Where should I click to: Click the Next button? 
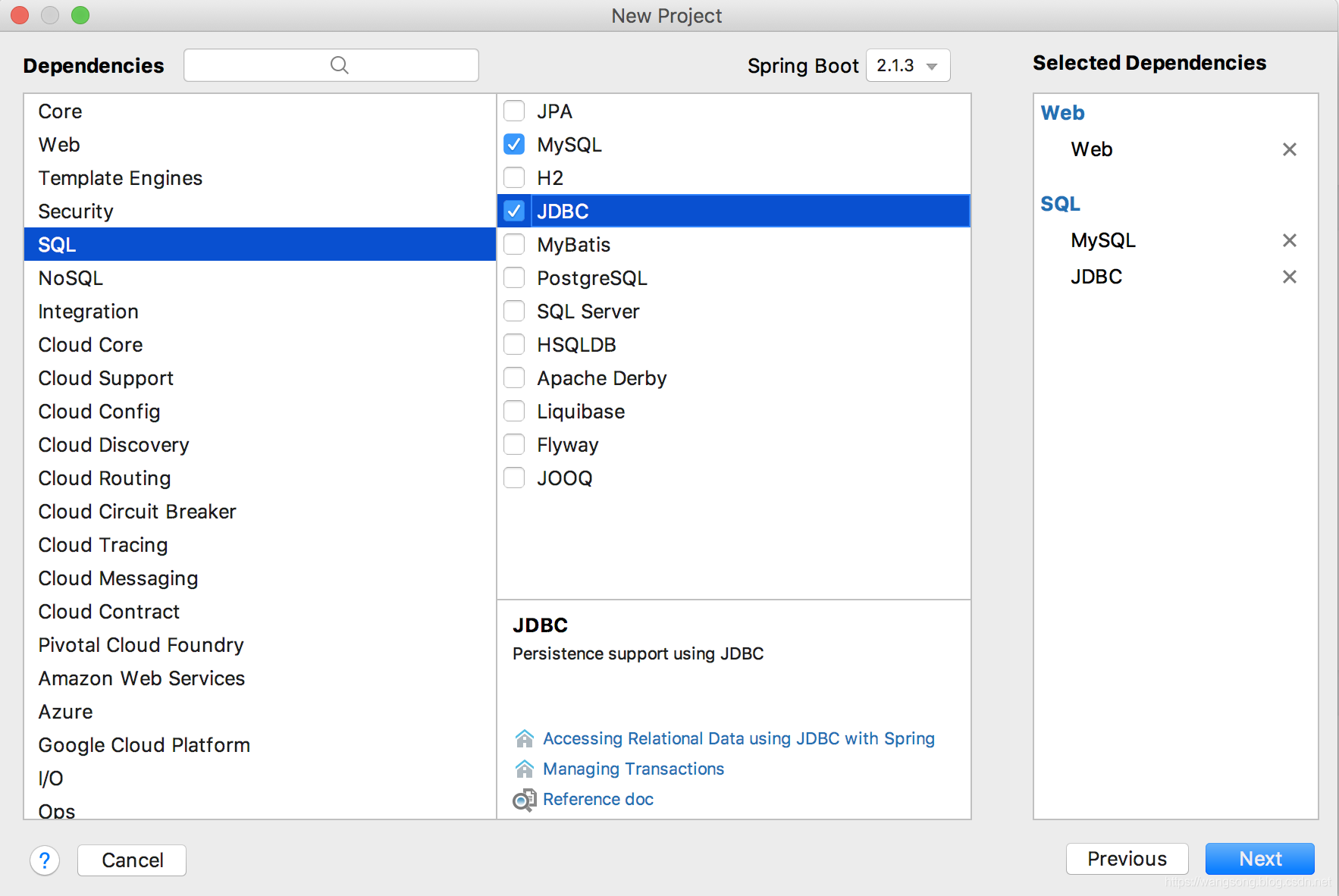[1259, 859]
